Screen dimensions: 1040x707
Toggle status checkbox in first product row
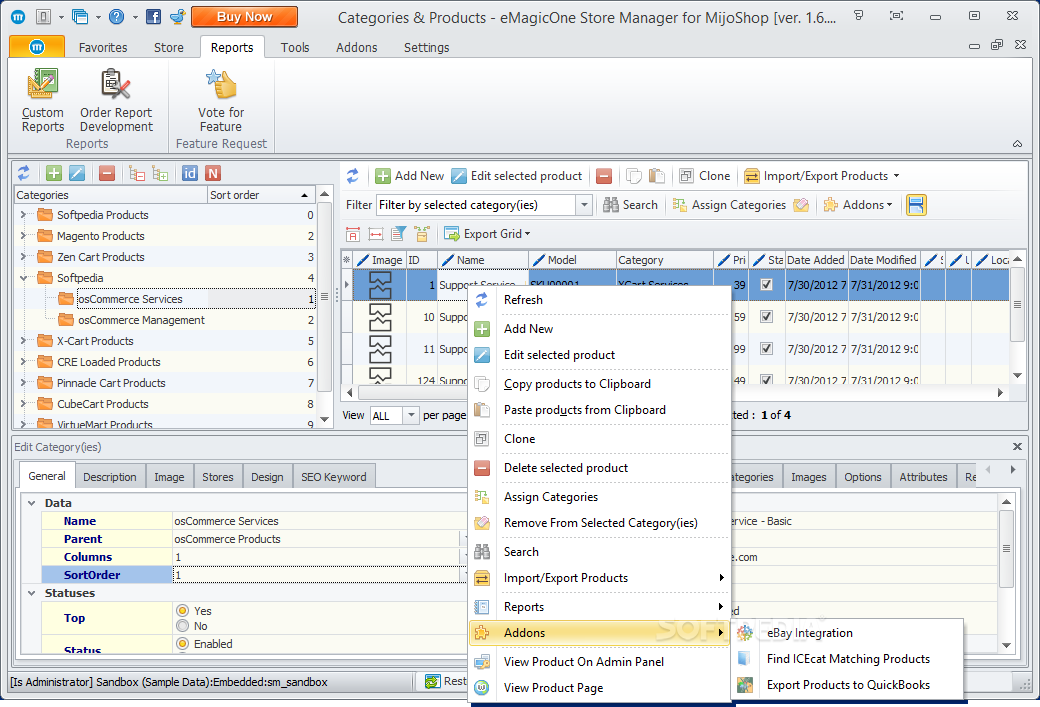tap(766, 285)
